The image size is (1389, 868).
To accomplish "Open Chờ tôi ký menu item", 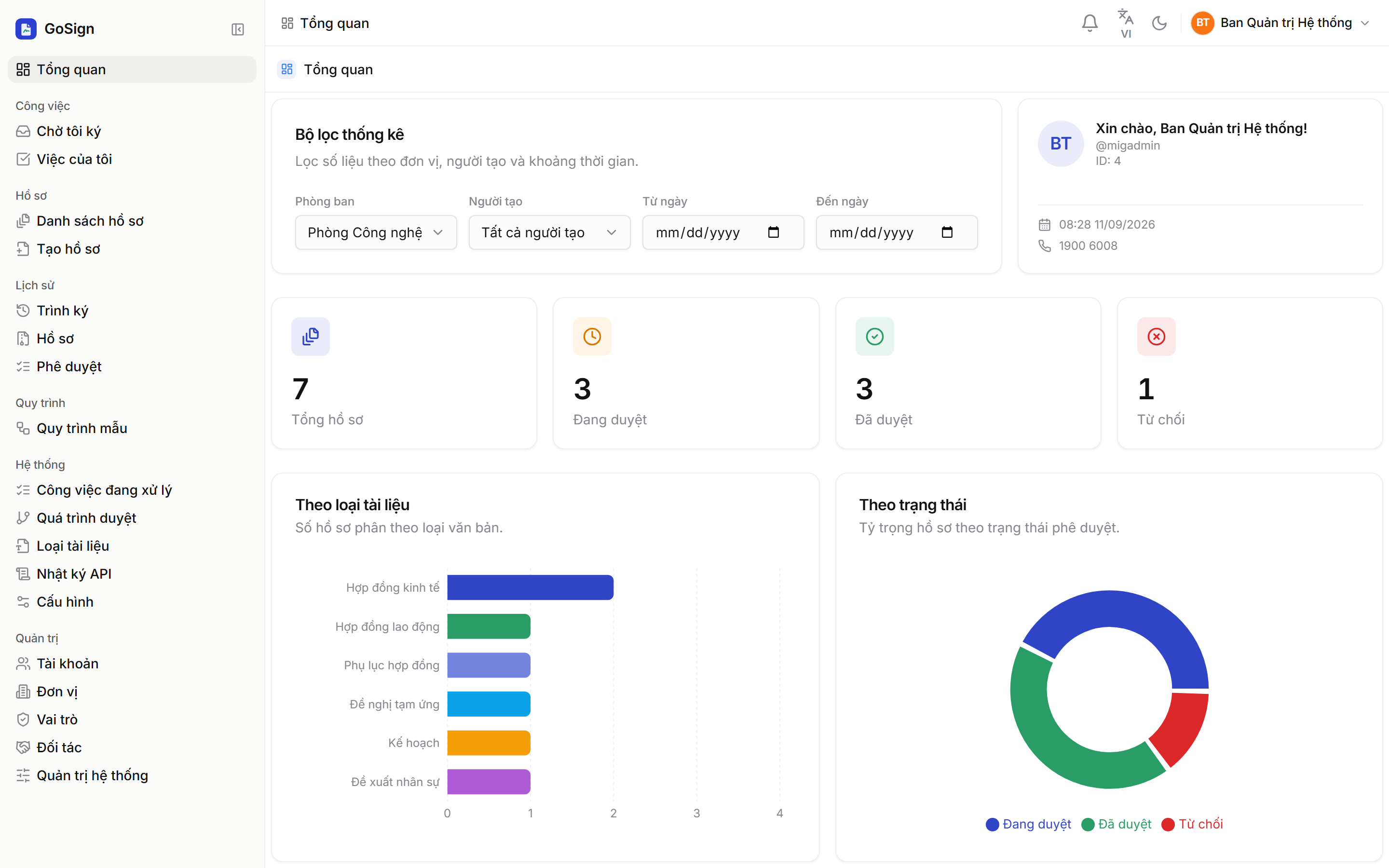I will click(132, 132).
